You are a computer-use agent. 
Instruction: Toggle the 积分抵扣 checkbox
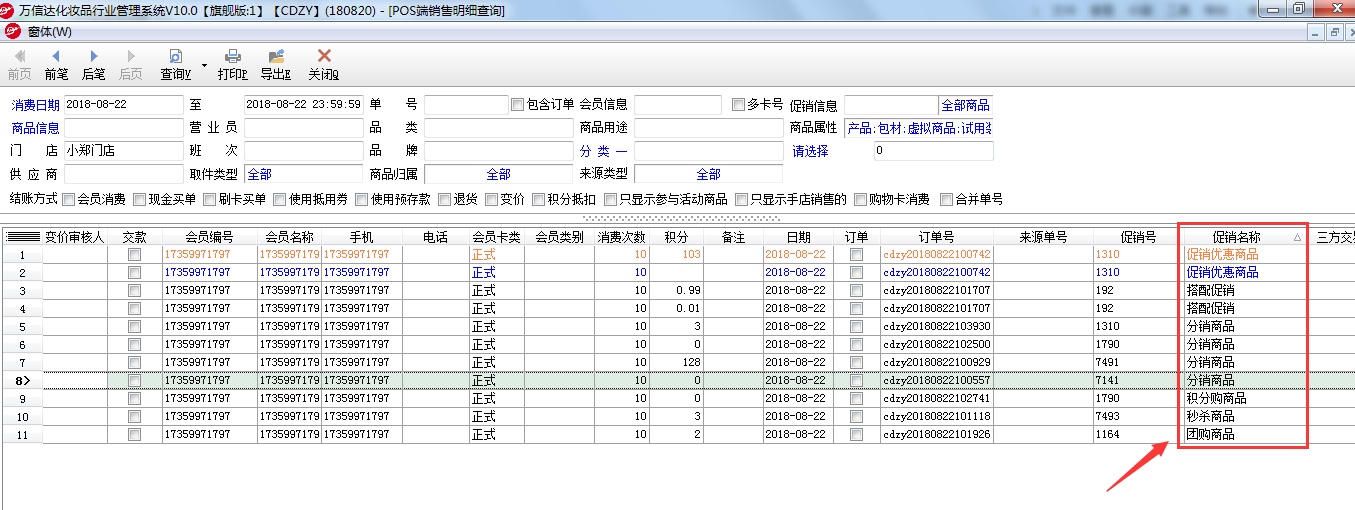(x=538, y=199)
